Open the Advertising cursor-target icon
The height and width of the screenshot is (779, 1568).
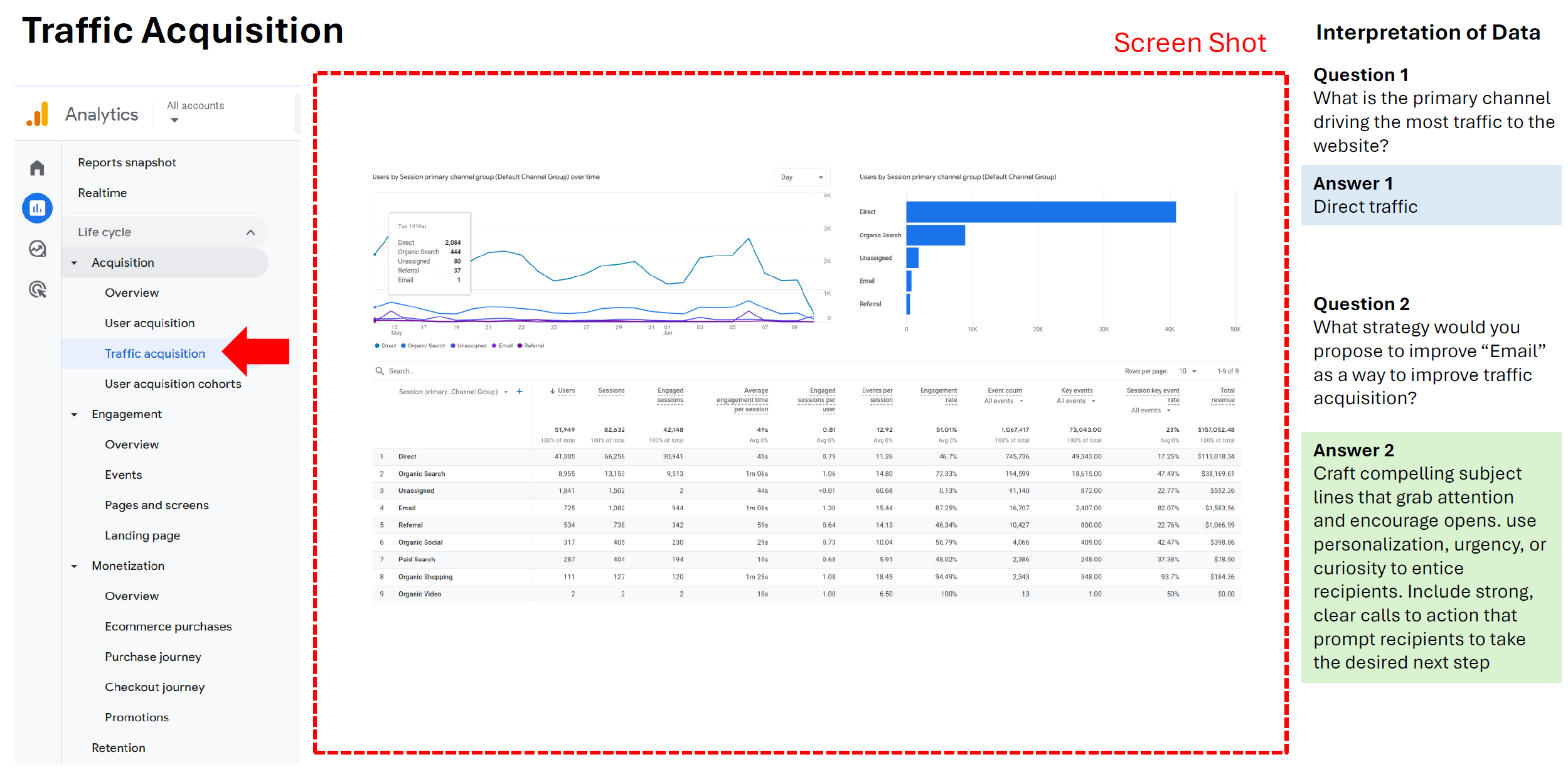click(x=37, y=289)
